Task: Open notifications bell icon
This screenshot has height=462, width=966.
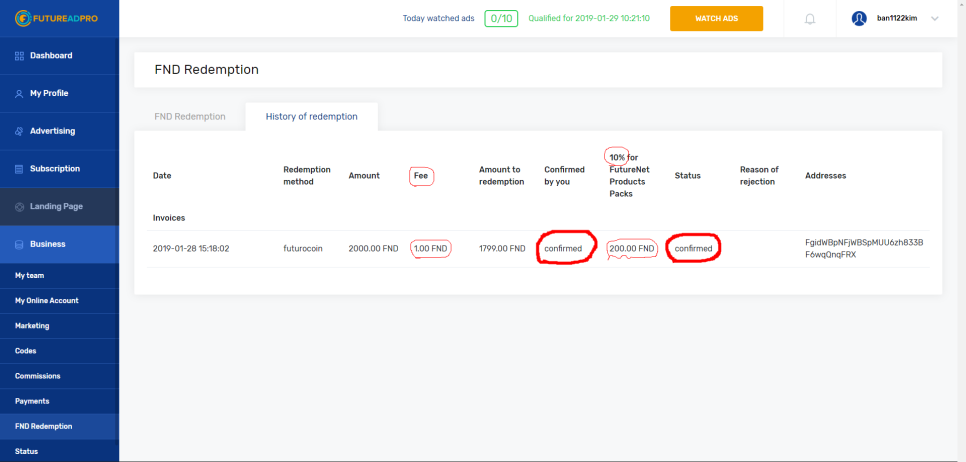Action: 810,19
